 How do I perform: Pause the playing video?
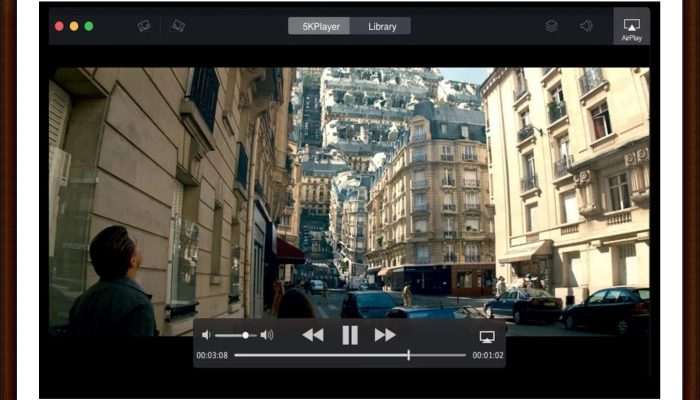coord(349,335)
